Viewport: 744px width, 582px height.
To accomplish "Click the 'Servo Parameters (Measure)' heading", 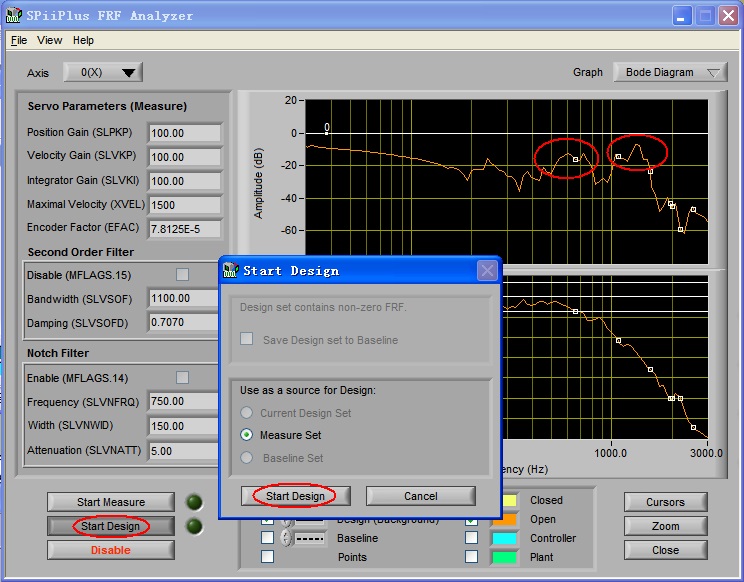I will tap(107, 106).
